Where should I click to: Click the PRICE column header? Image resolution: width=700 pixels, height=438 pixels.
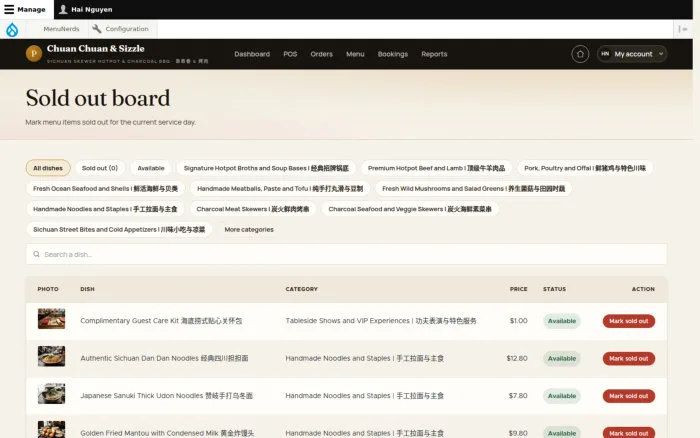coord(519,289)
